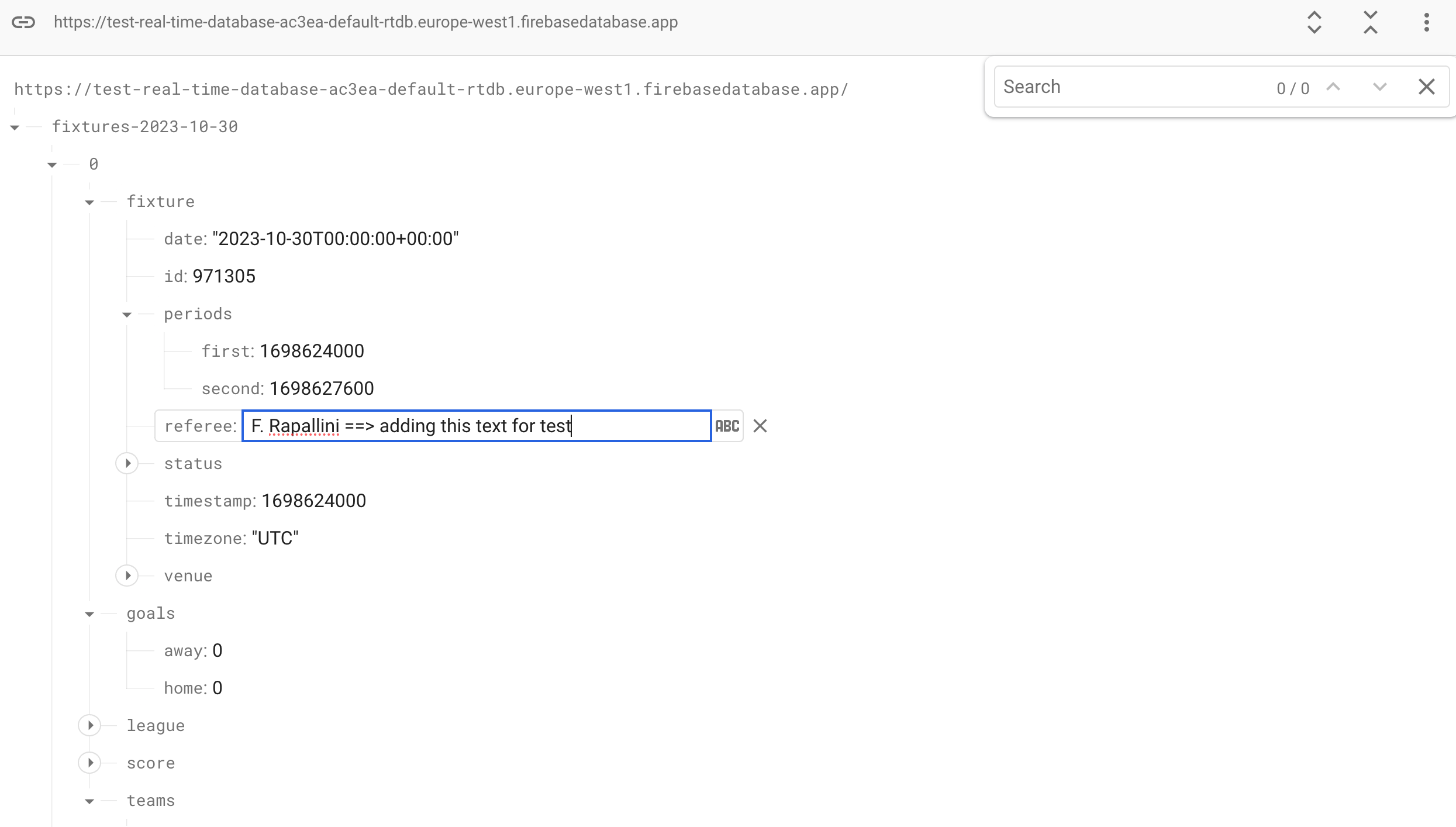Expand the league tree node
The image size is (1456, 827).
pos(91,725)
